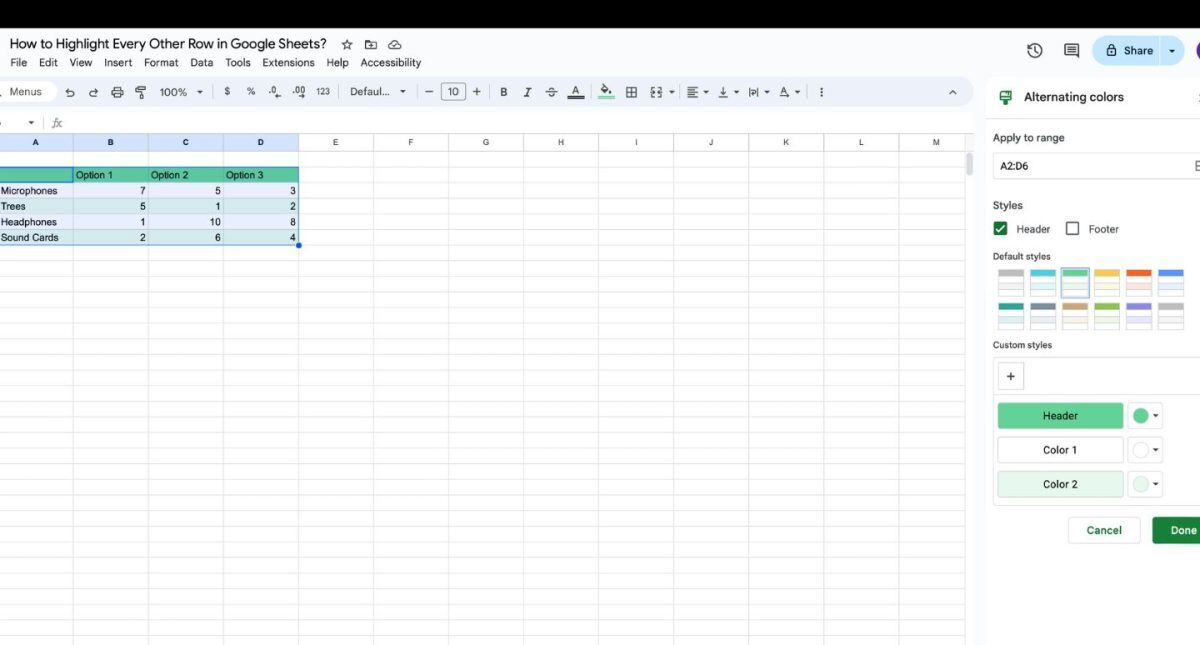Click the Cancel button

pos(1104,530)
